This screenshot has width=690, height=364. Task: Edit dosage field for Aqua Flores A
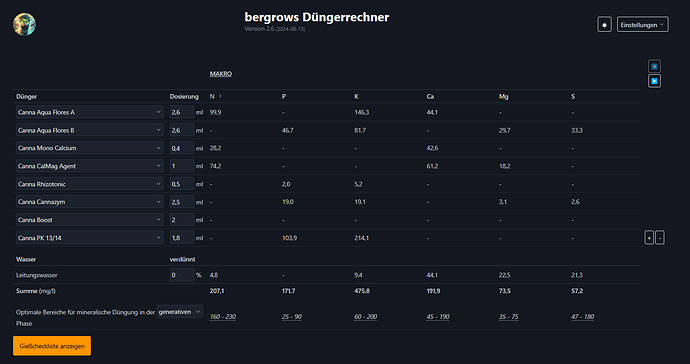pos(182,112)
